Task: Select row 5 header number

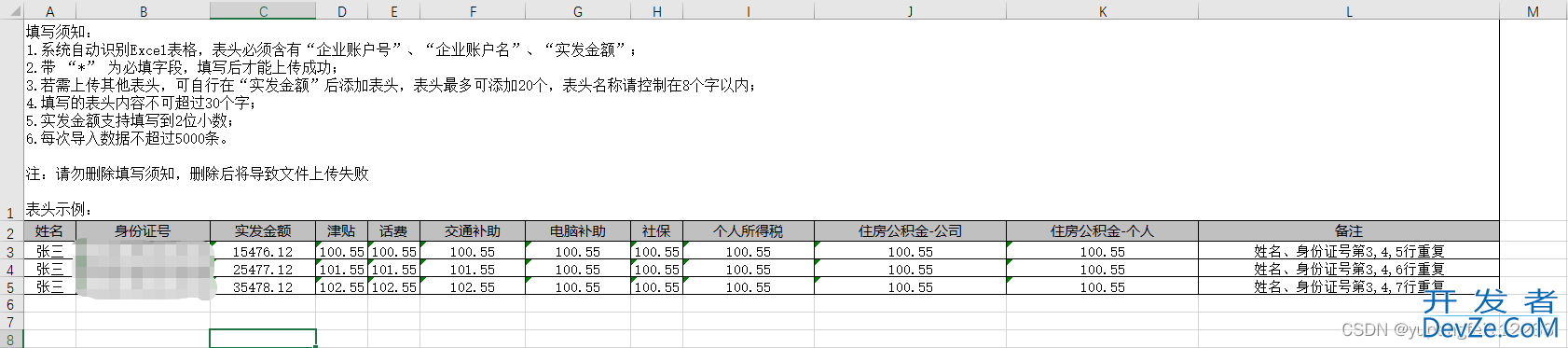Action: point(11,287)
